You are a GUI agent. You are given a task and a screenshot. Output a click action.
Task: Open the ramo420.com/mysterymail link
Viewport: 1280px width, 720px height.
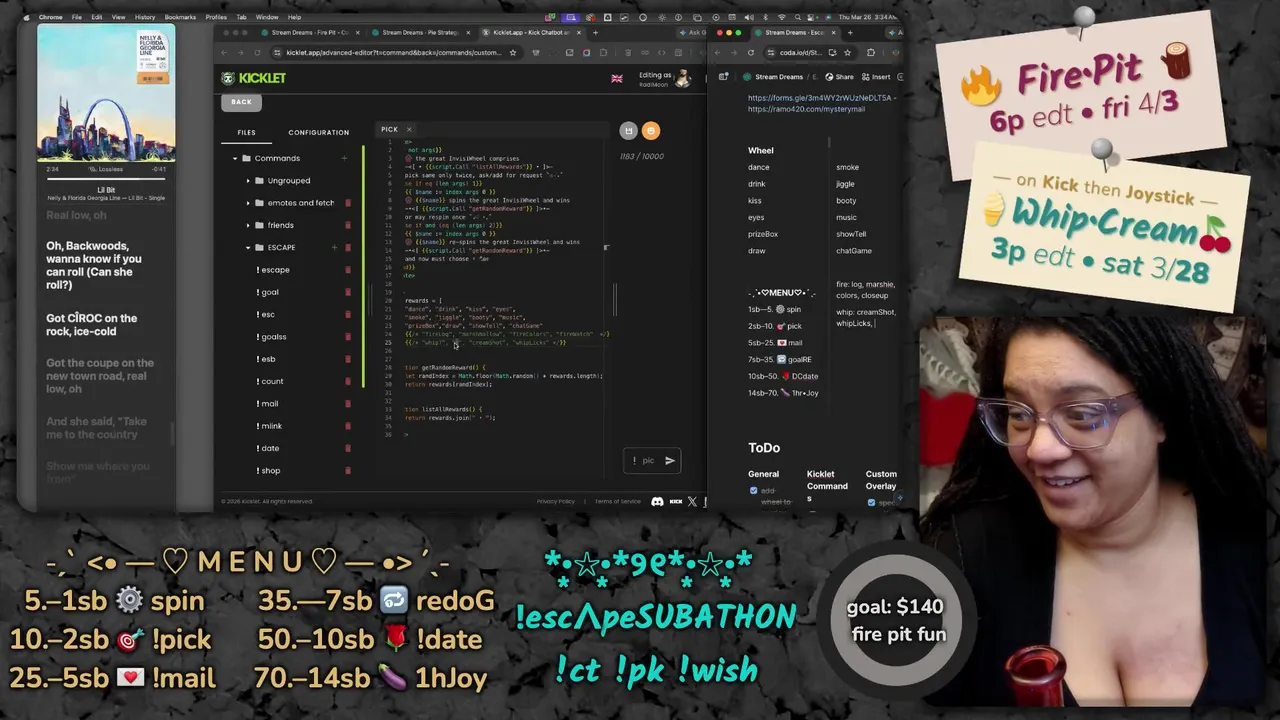tap(806, 109)
